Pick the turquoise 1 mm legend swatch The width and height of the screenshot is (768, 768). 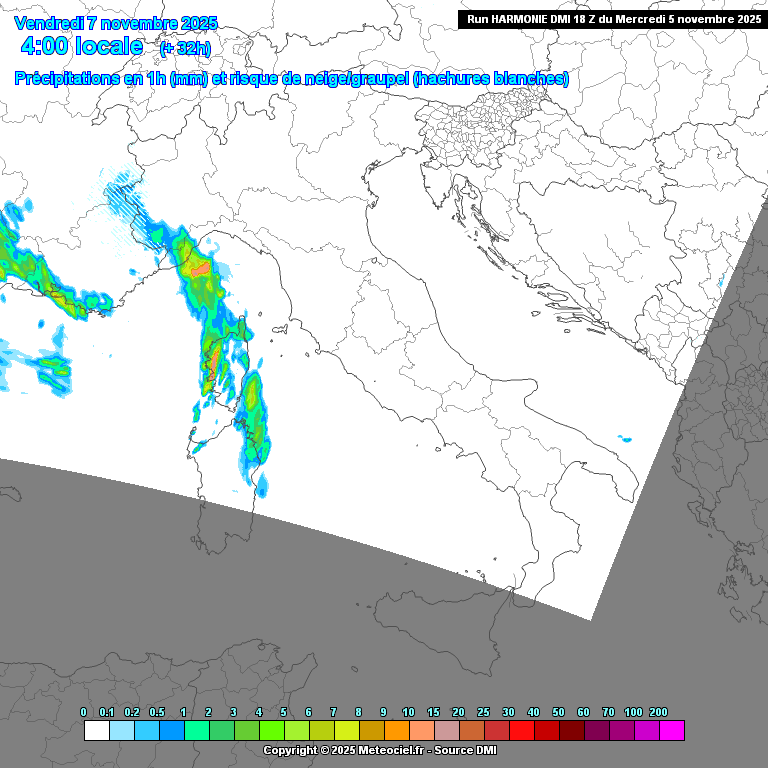pos(197,731)
